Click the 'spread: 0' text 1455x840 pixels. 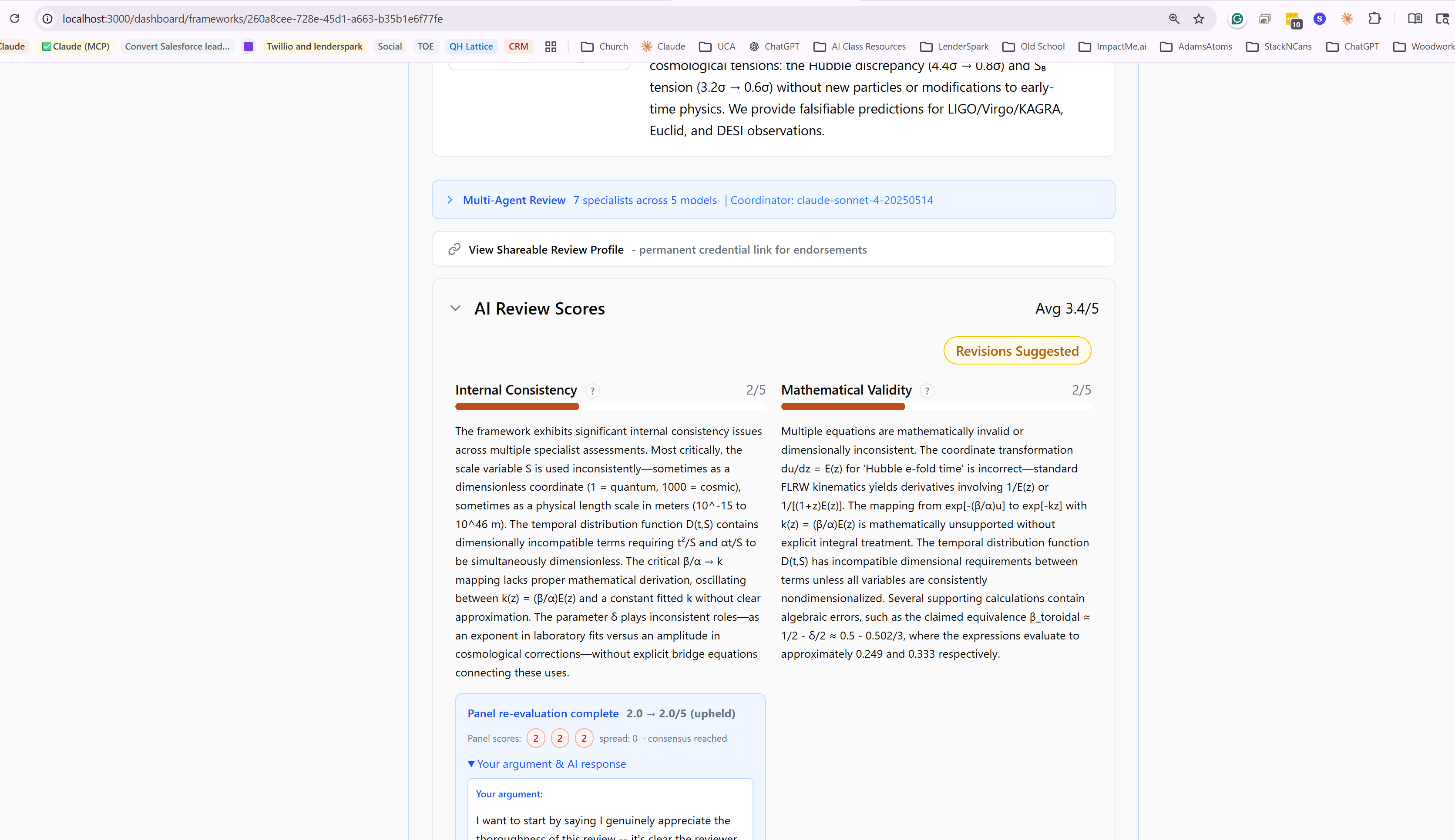tap(618, 738)
